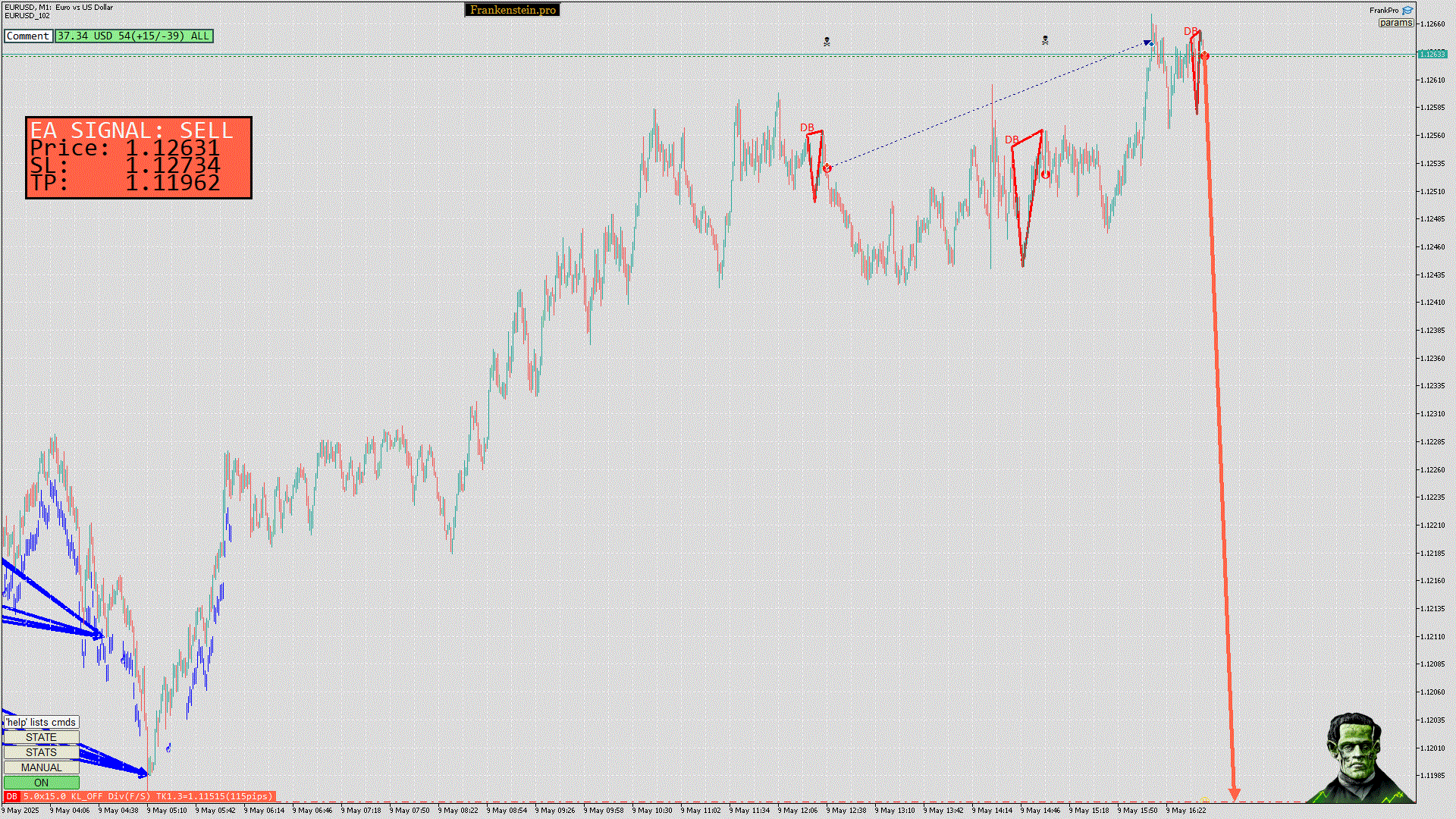This screenshot has width=1456, height=819.
Task: Click the 9 May 16:22 time label
Action: (1185, 810)
